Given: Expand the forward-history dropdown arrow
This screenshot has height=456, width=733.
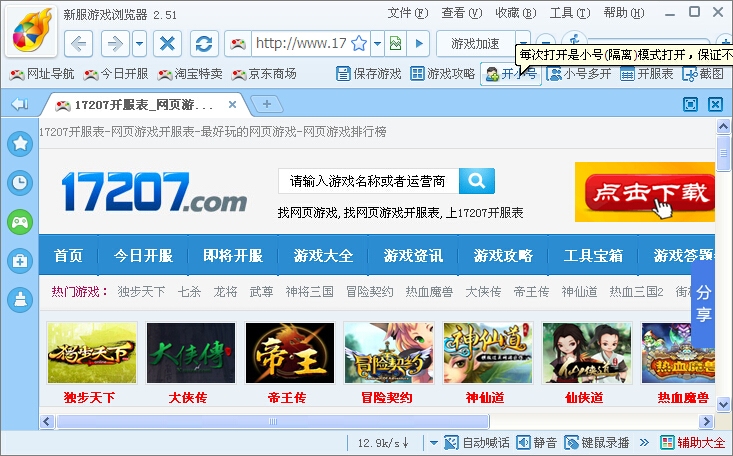Looking at the screenshot, I should click(x=139, y=44).
